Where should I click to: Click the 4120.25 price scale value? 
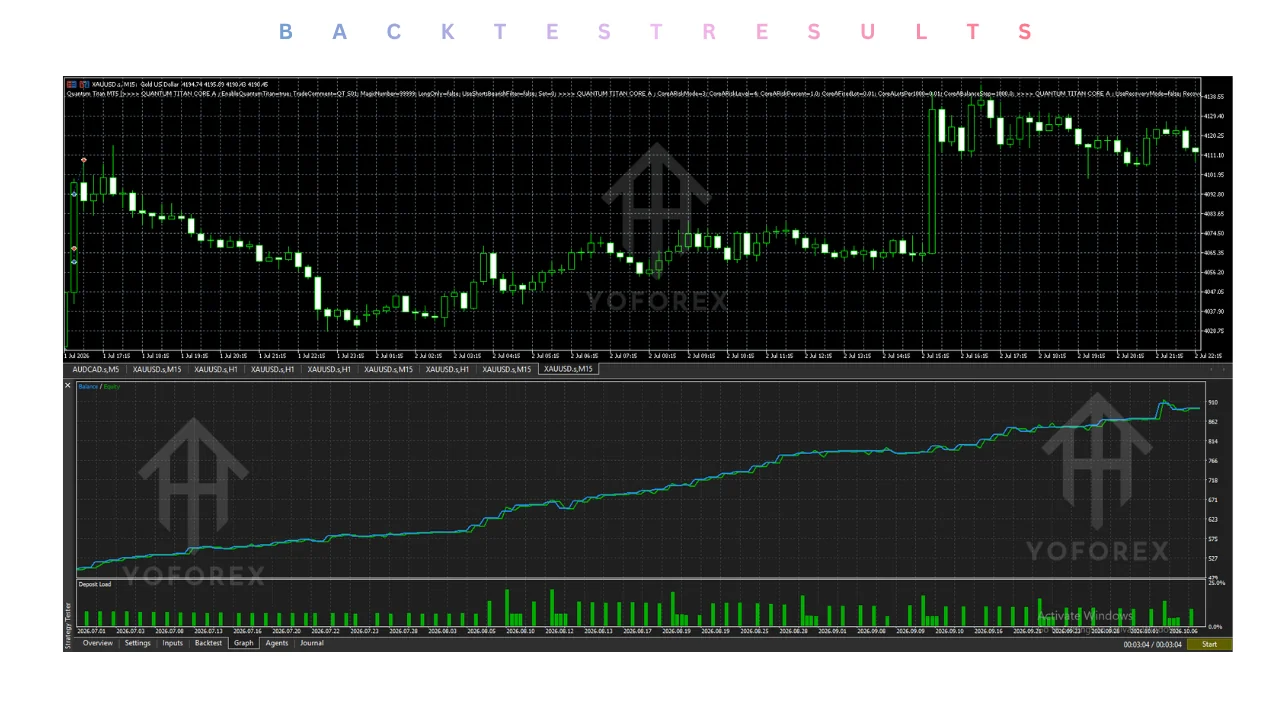click(1214, 135)
